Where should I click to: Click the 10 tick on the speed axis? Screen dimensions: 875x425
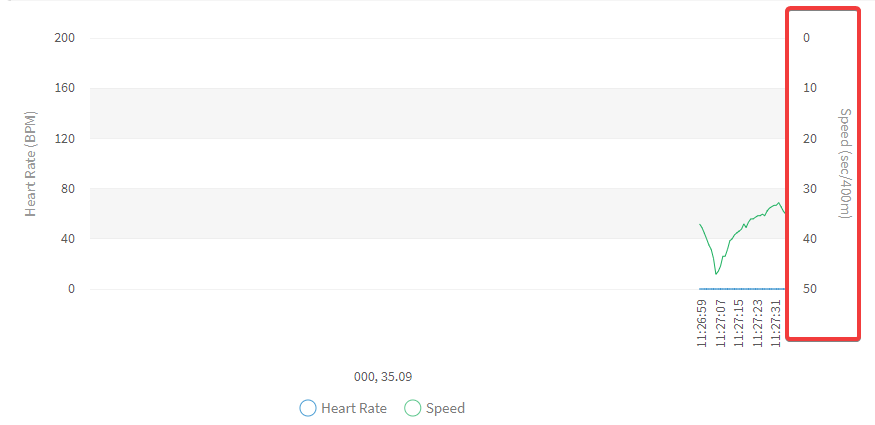point(810,88)
